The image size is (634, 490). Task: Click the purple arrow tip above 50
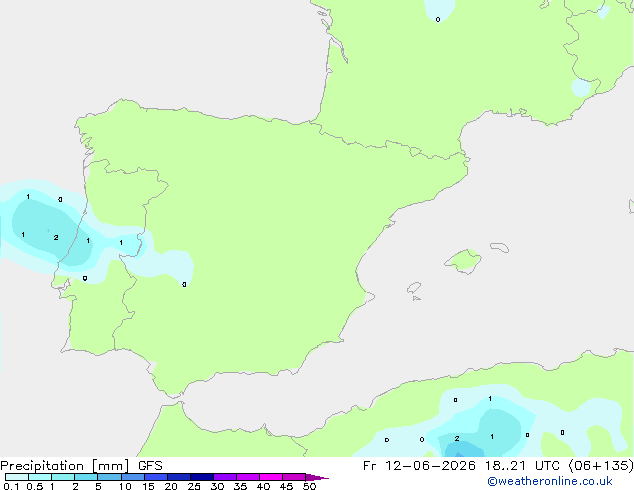(317, 477)
